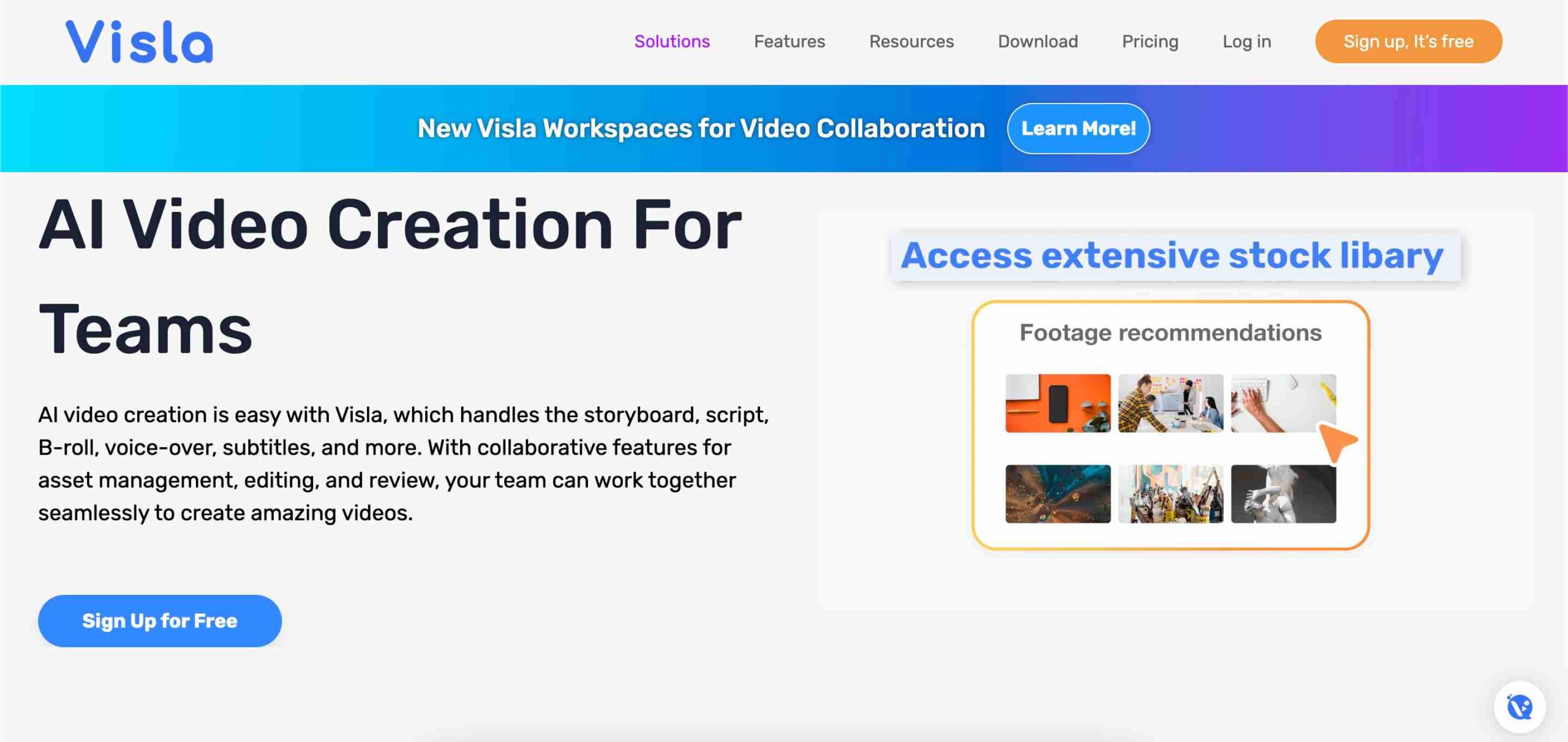1568x742 pixels.
Task: Open the Pricing page
Action: 1150,42
